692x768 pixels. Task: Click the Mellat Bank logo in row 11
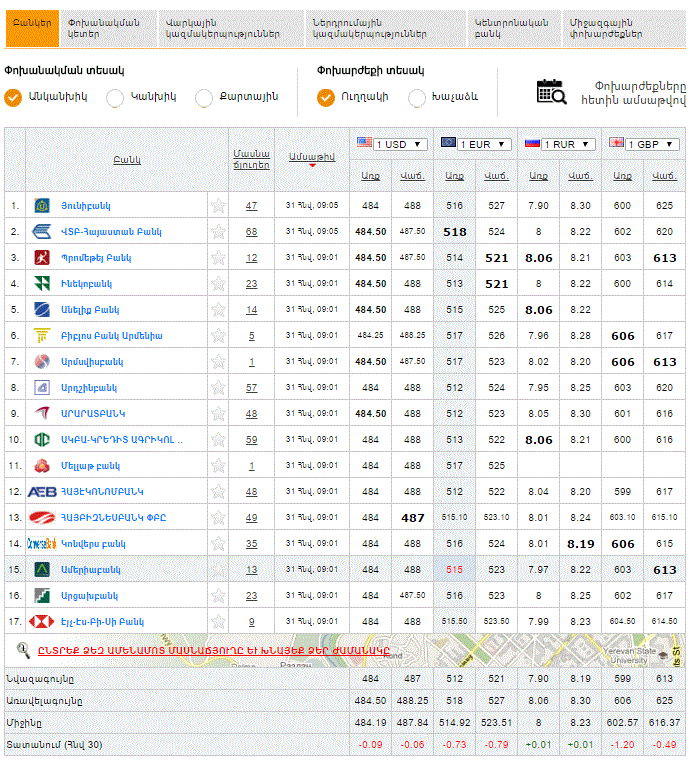point(42,466)
